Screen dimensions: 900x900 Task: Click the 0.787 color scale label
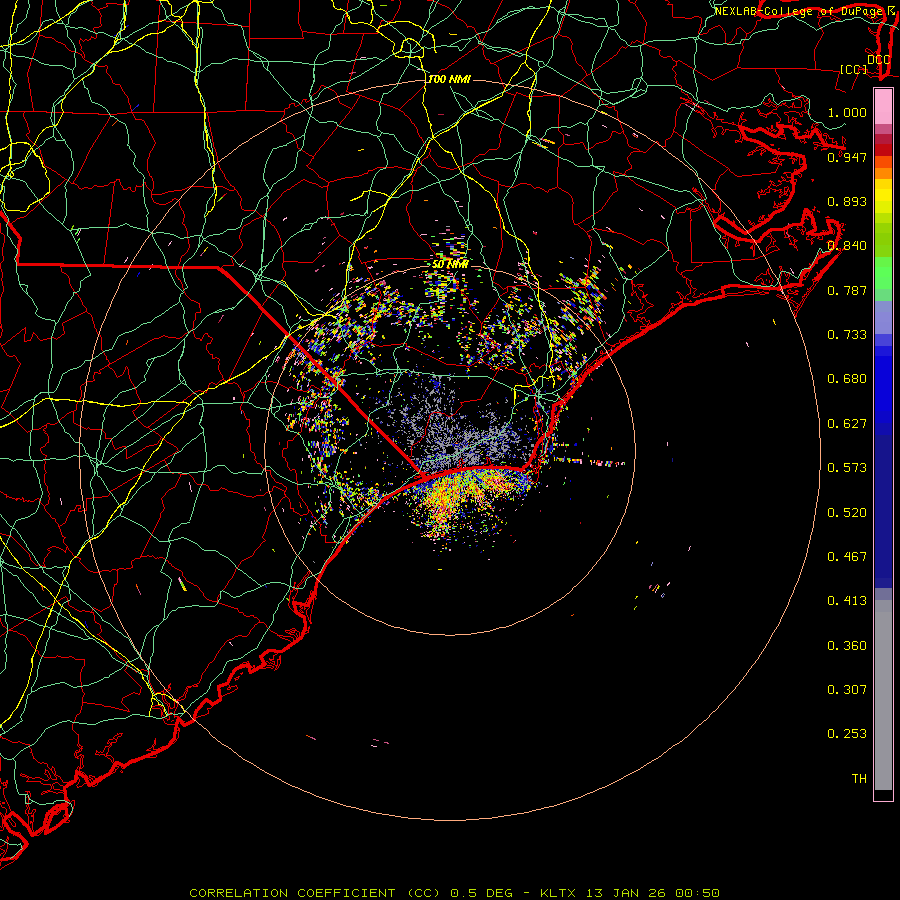pos(847,290)
